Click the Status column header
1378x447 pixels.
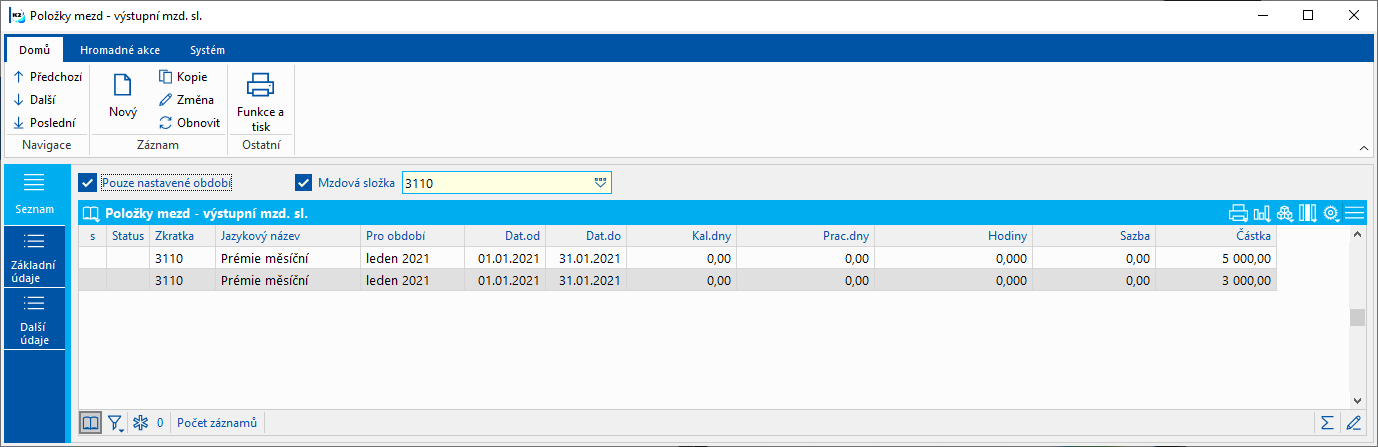pos(128,236)
